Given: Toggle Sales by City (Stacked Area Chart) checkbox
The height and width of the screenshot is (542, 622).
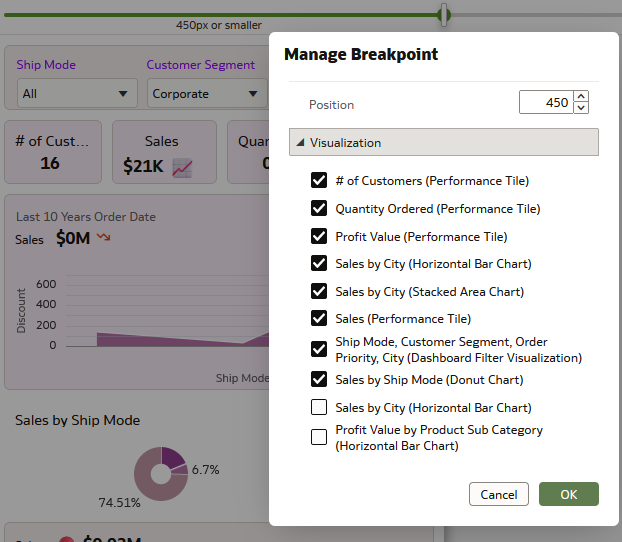Looking at the screenshot, I should 319,291.
